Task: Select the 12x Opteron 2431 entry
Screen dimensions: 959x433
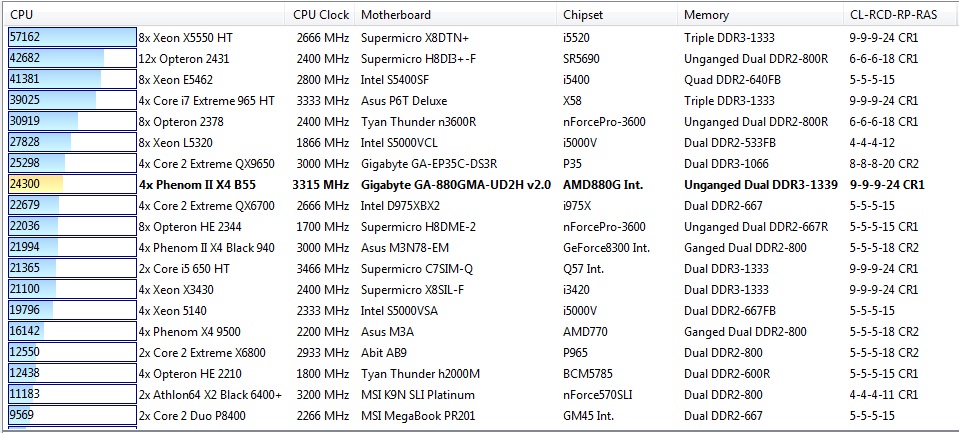Action: pyautogui.click(x=191, y=58)
